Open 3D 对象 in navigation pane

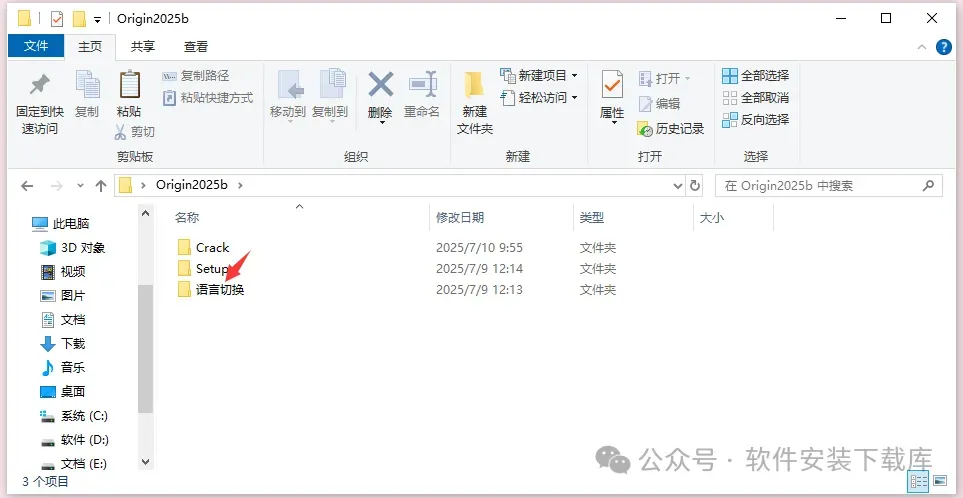coord(72,247)
